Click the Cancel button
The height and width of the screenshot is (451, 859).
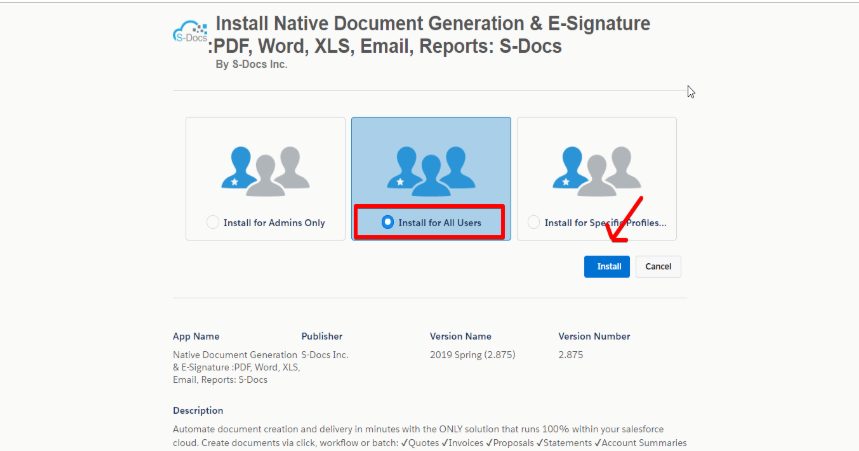[x=658, y=266]
